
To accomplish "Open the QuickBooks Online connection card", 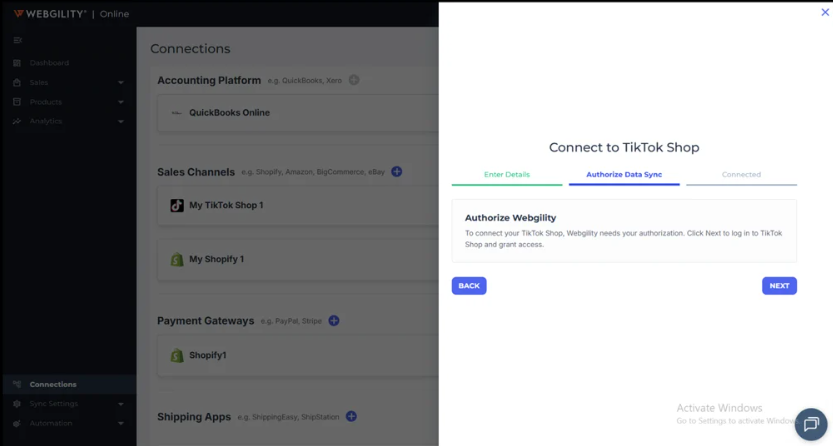I will point(298,113).
